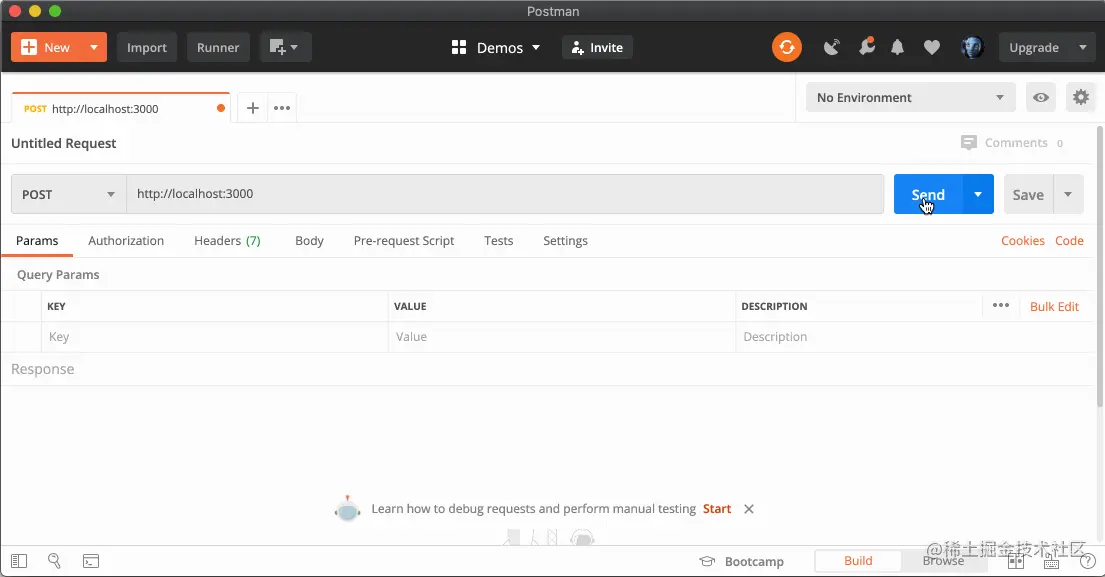Switch to the Headers (7) tab
The width and height of the screenshot is (1105, 577).
tap(227, 240)
